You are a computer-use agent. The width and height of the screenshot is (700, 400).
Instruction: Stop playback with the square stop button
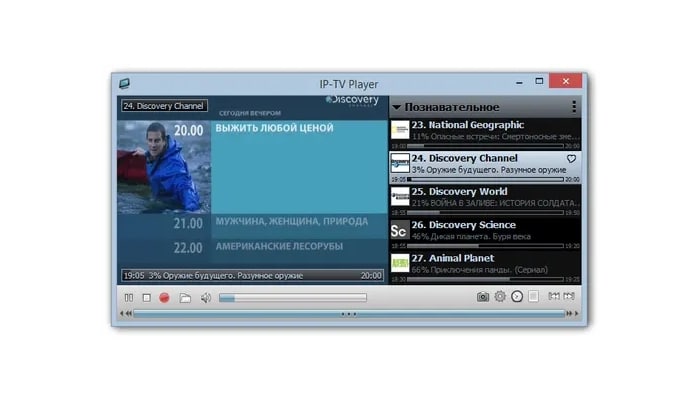click(146, 297)
